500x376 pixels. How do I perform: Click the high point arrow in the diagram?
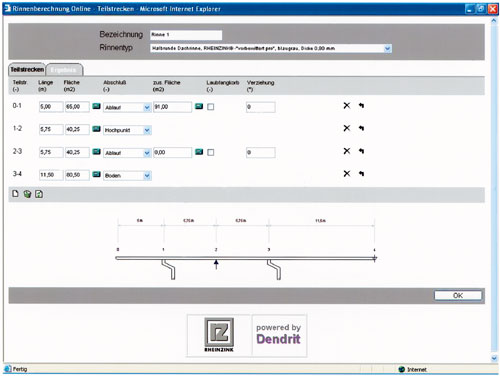pyautogui.click(x=216, y=264)
